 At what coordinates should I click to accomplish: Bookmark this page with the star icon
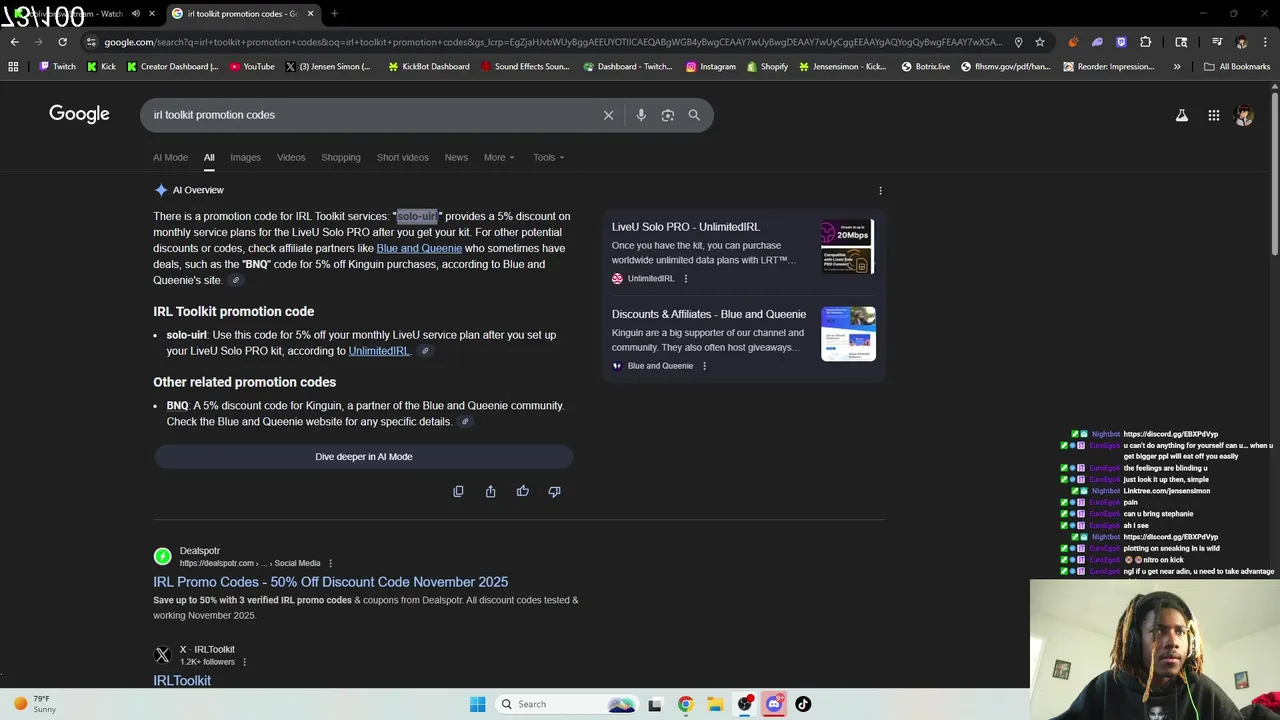tap(1040, 42)
